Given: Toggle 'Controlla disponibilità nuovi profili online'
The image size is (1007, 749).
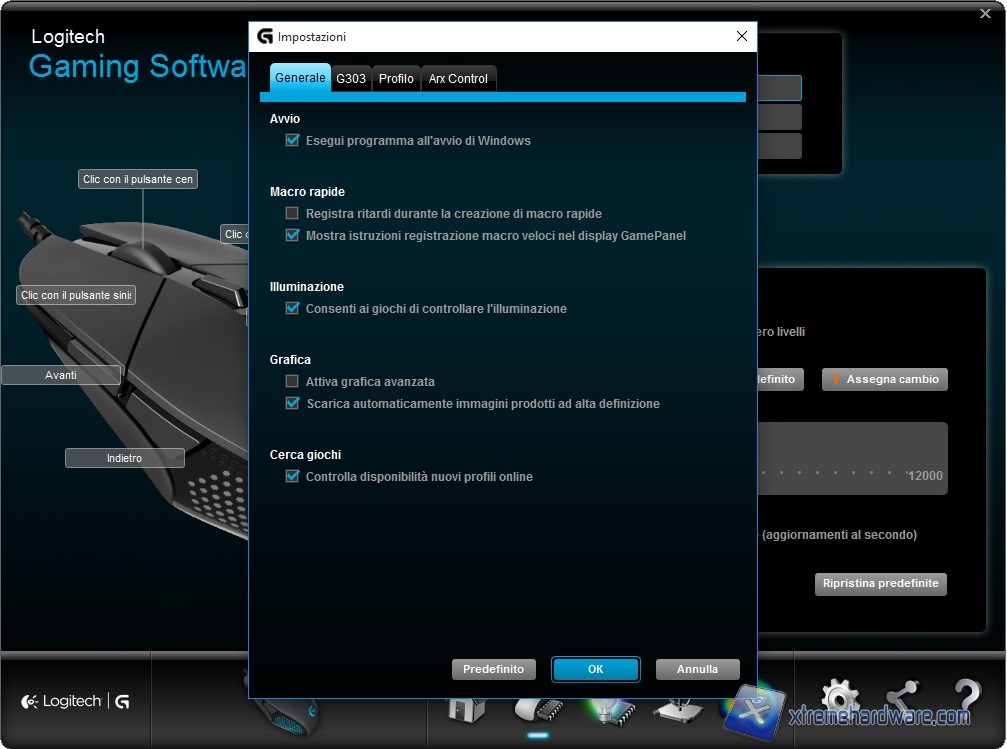Looking at the screenshot, I should 292,477.
